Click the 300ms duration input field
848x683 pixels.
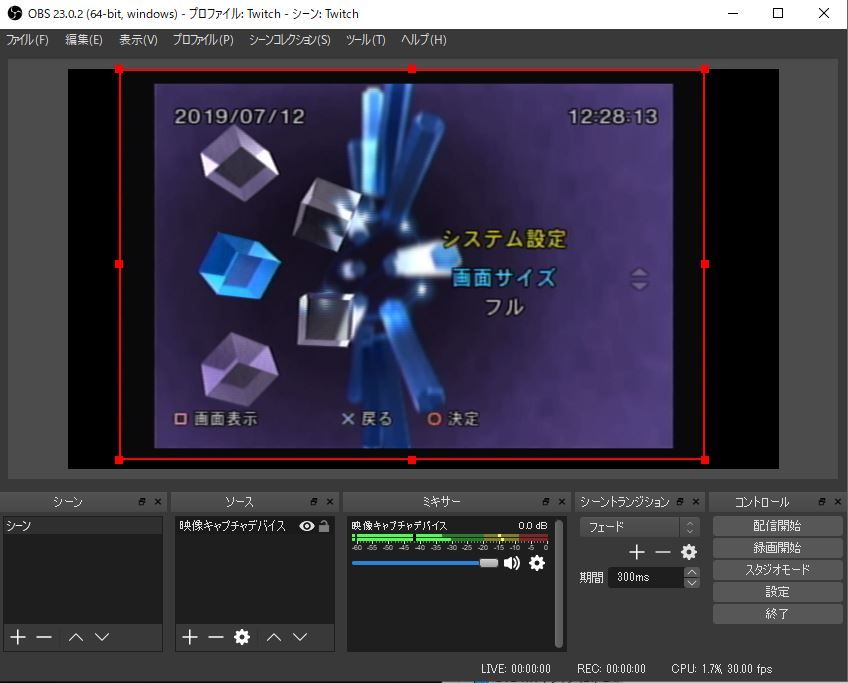pyautogui.click(x=646, y=577)
